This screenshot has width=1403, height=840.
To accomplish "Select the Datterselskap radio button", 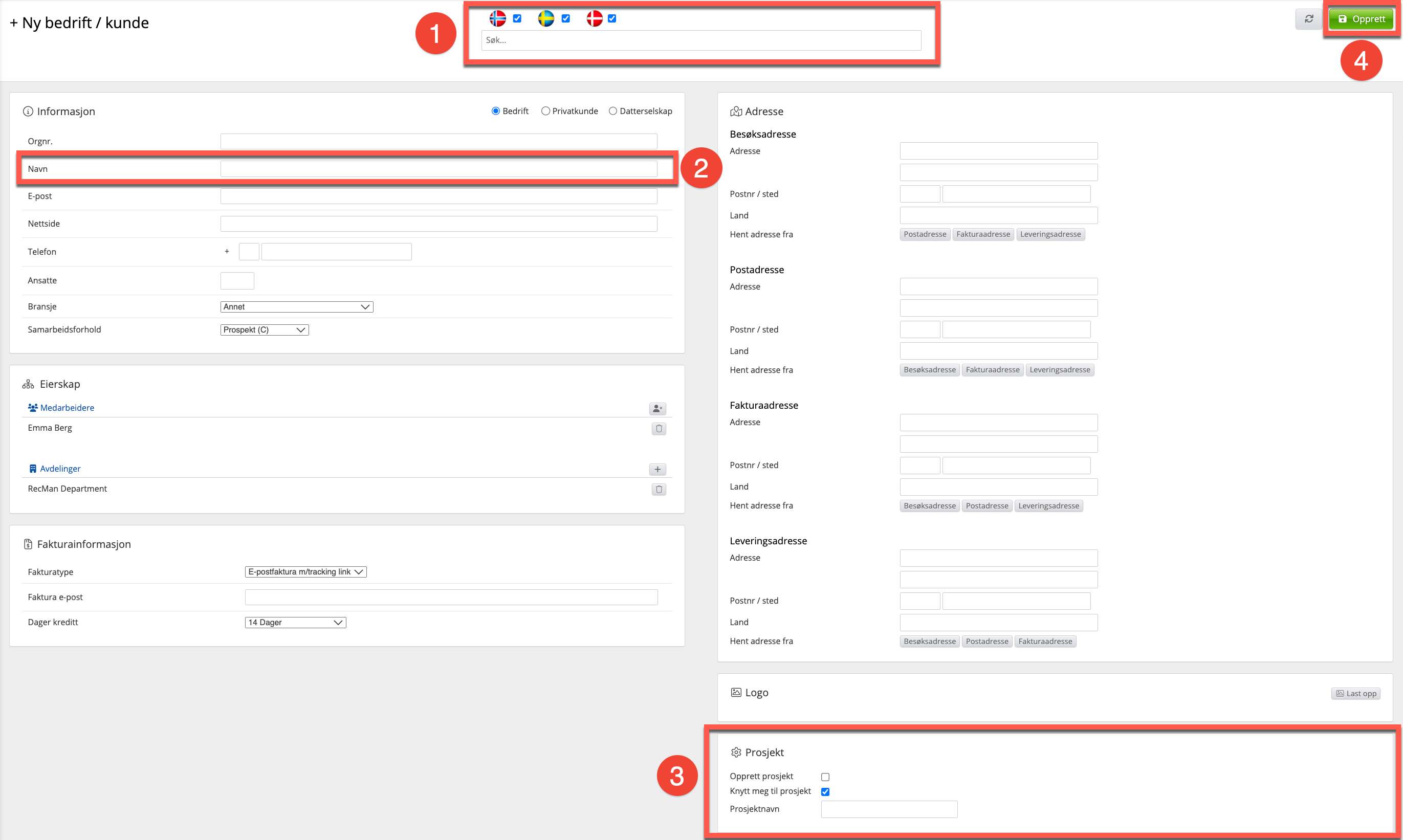I will point(612,111).
